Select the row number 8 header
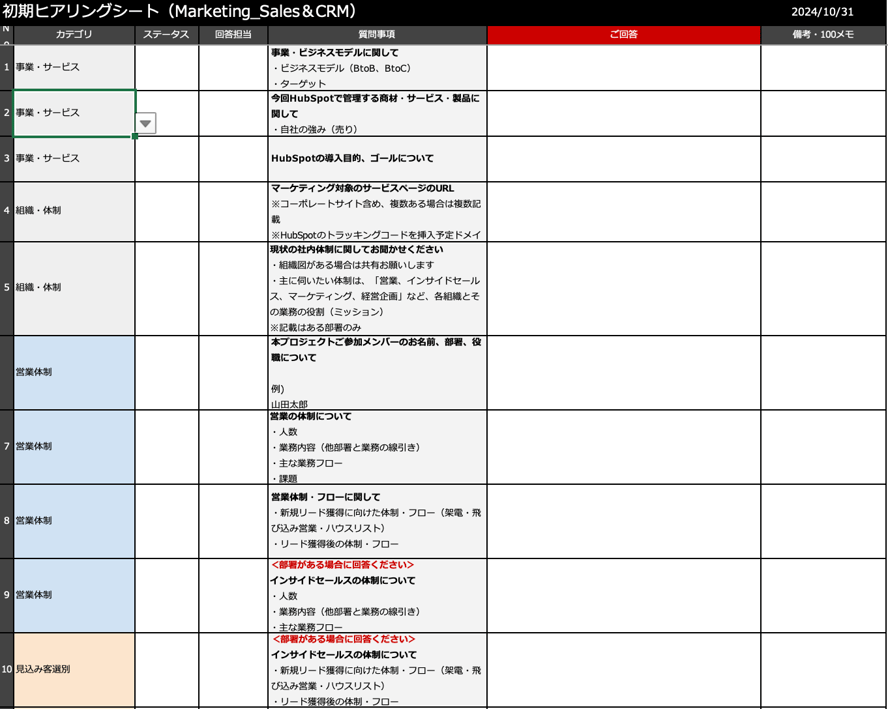 point(6,521)
